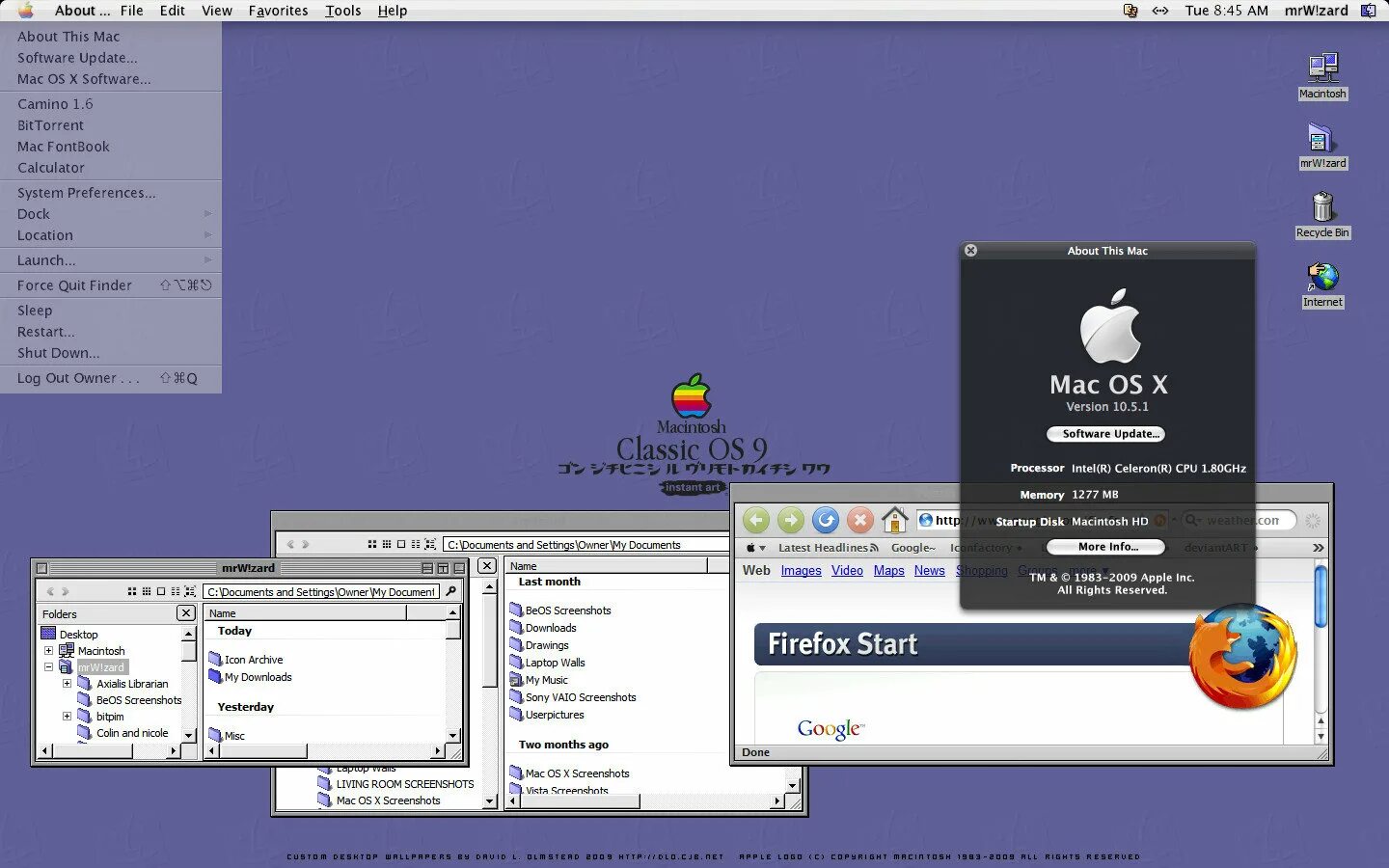Click the double-arrow icon beside the clock

pyautogui.click(x=1160, y=11)
